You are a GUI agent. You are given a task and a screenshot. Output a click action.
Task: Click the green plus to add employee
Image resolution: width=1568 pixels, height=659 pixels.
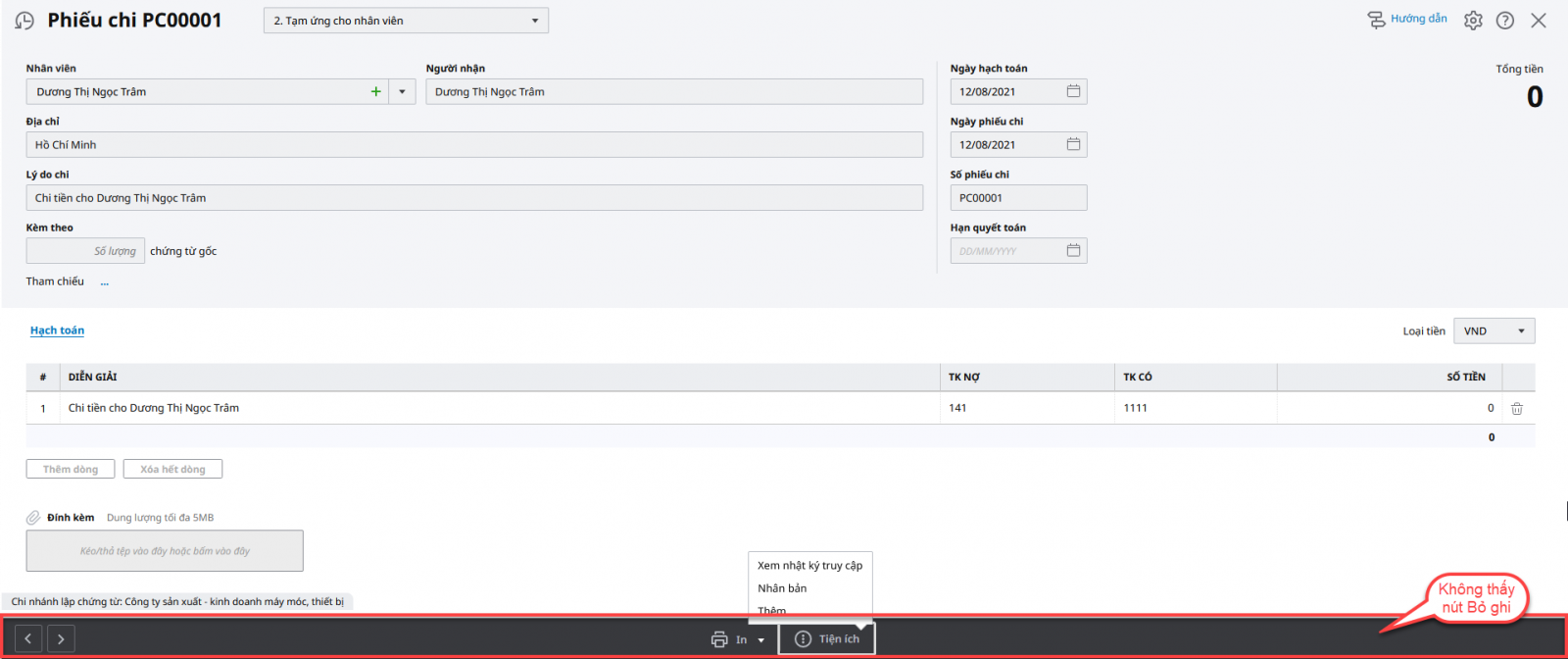(375, 92)
